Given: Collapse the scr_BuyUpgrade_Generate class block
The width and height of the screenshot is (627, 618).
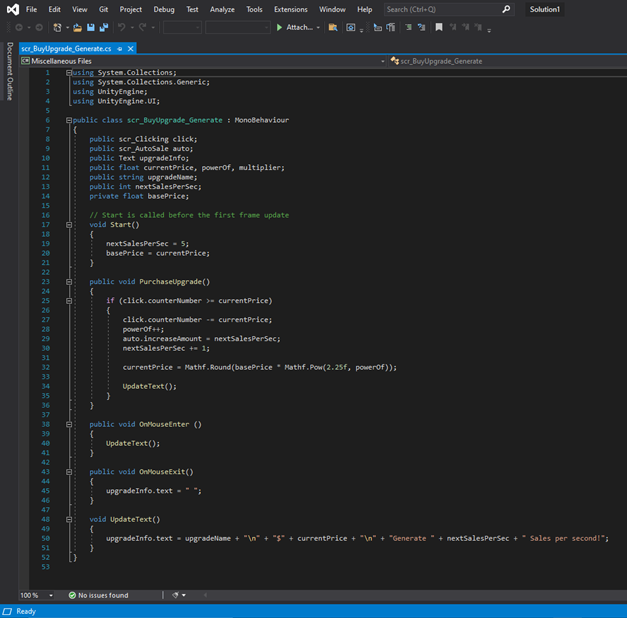Looking at the screenshot, I should click(69, 120).
